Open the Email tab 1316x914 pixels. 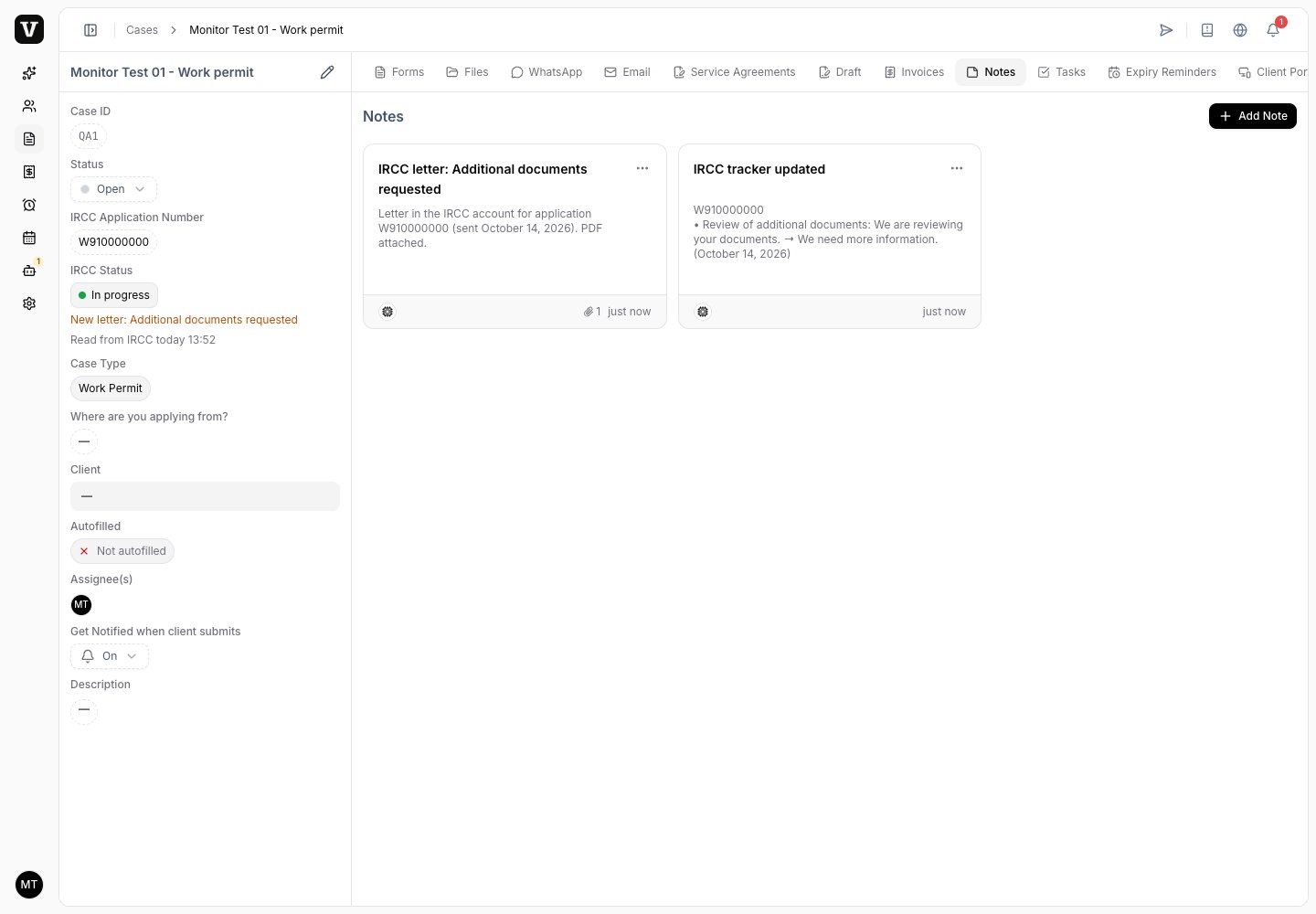coord(627,72)
